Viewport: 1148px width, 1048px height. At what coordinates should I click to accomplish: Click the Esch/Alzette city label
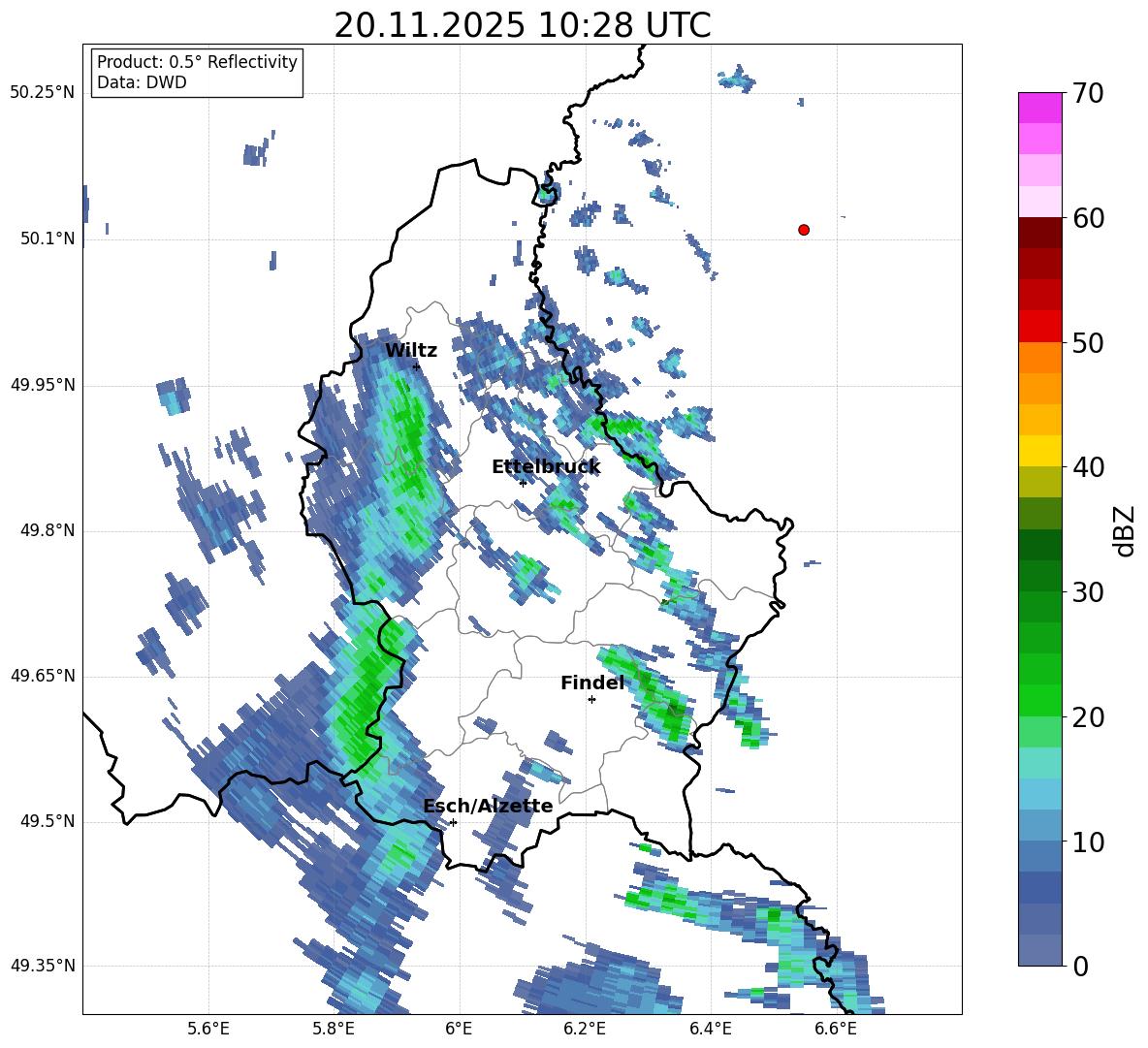point(488,807)
